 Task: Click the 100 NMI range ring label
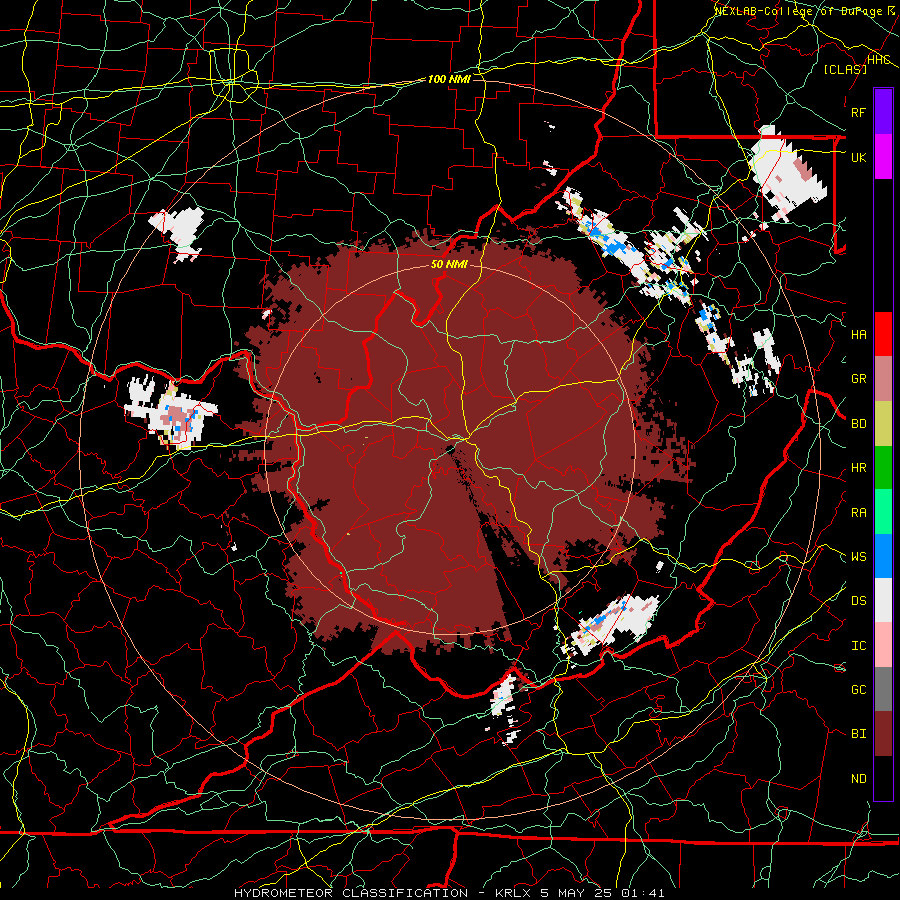449,79
